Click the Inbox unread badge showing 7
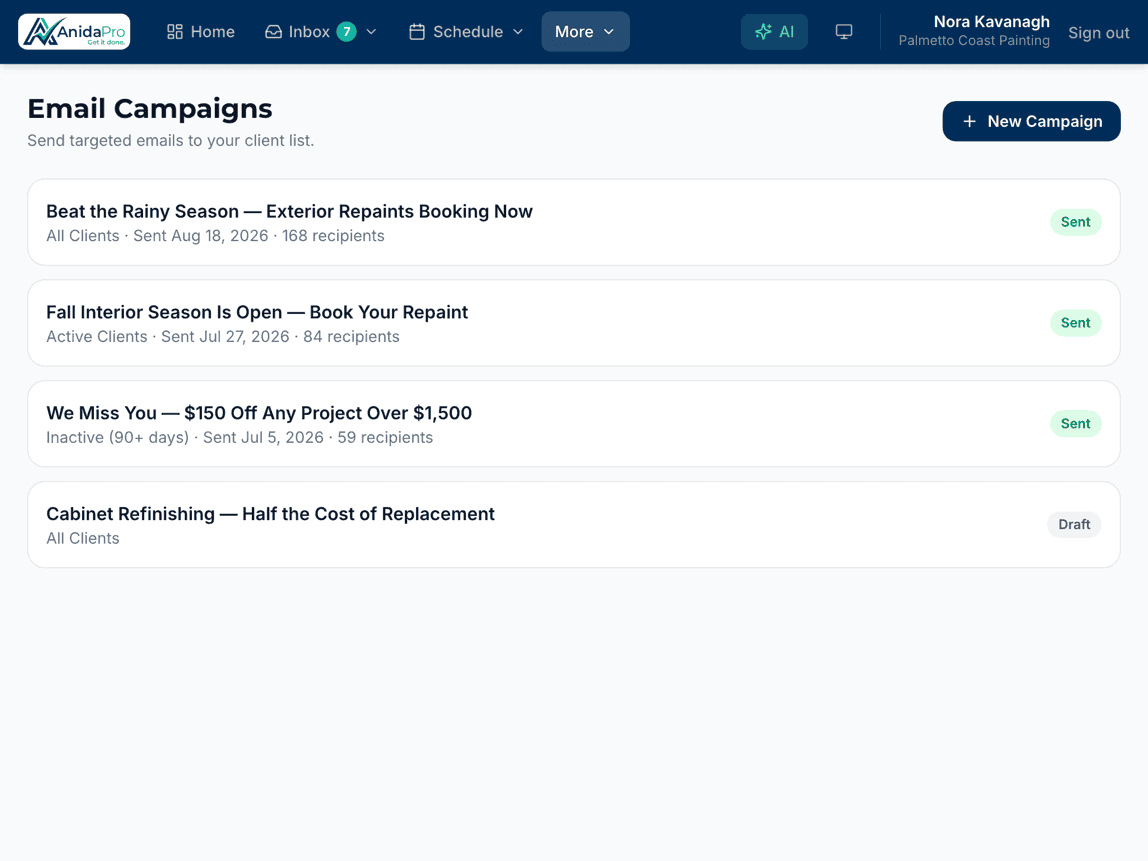 [x=346, y=31]
